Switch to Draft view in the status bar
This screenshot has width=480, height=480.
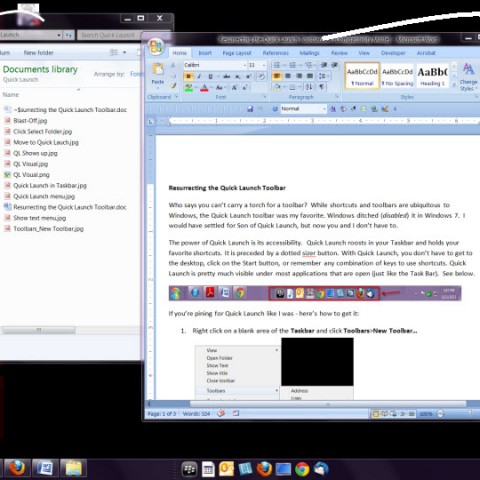click(x=412, y=414)
